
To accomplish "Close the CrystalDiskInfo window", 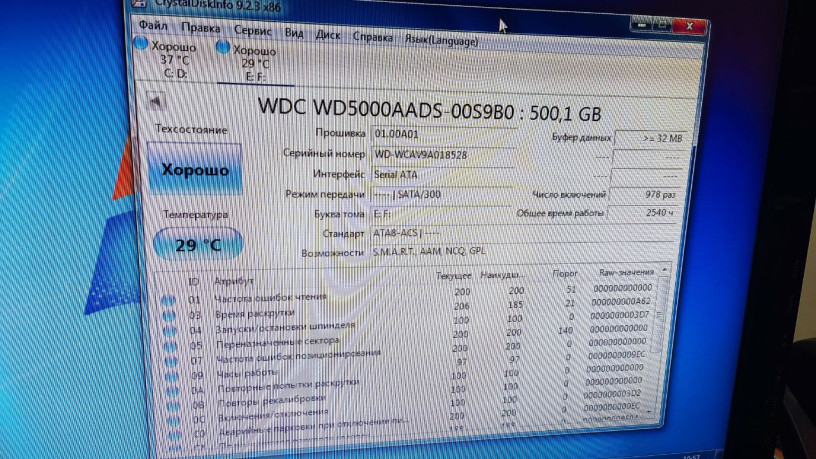I will [x=690, y=26].
